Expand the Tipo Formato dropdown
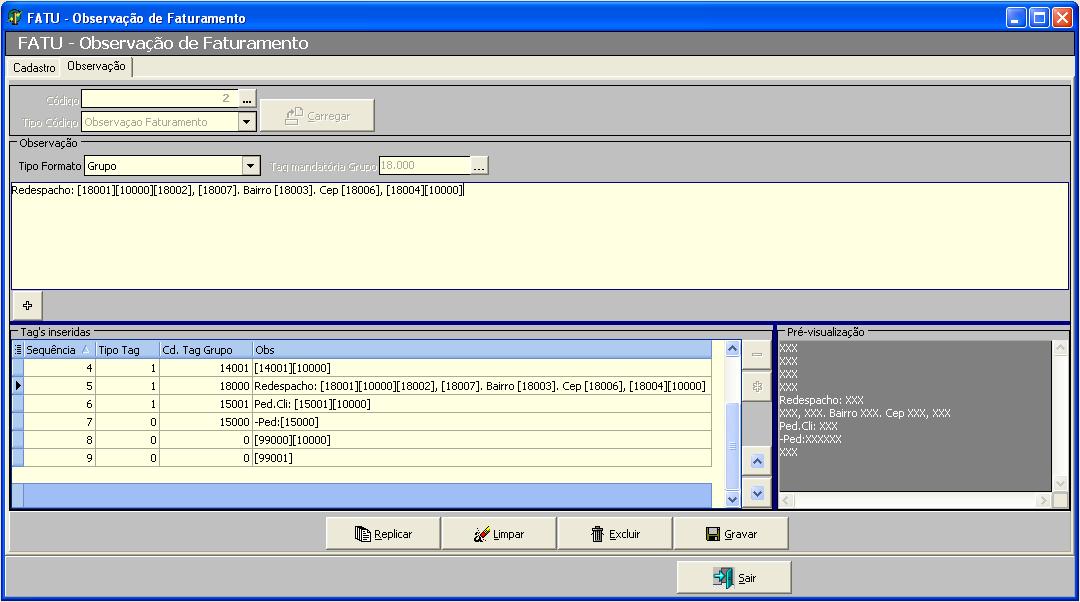This screenshot has width=1080, height=602. click(x=250, y=166)
